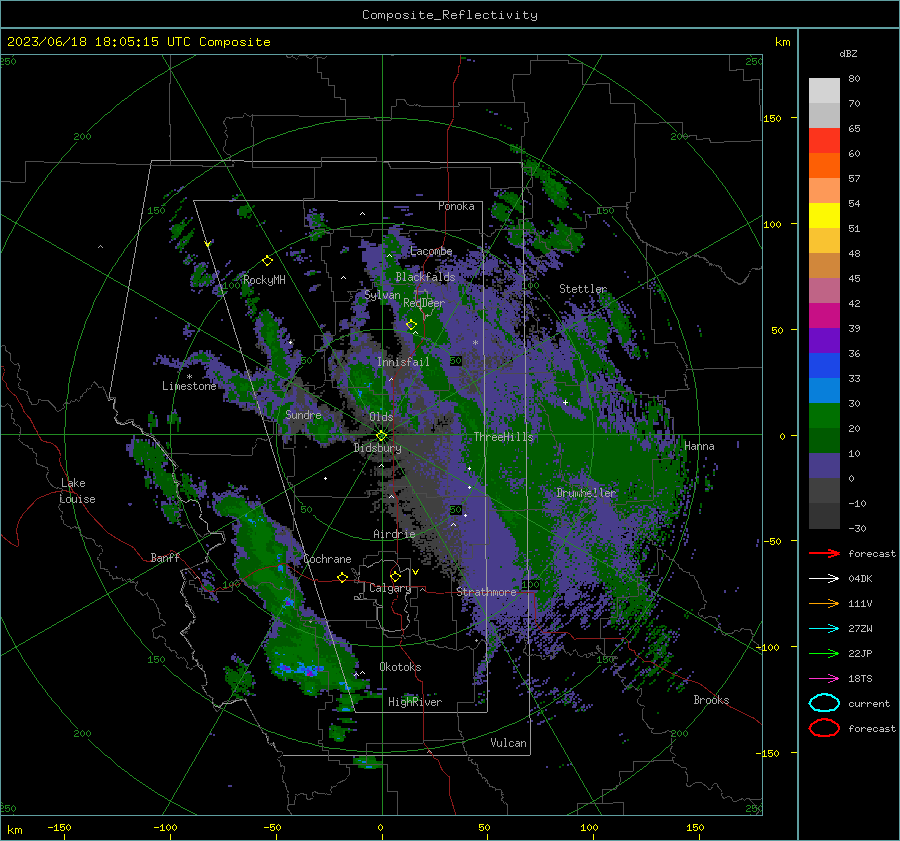Click the orange 111V arrow icon
This screenshot has height=841, width=900.
click(824, 603)
